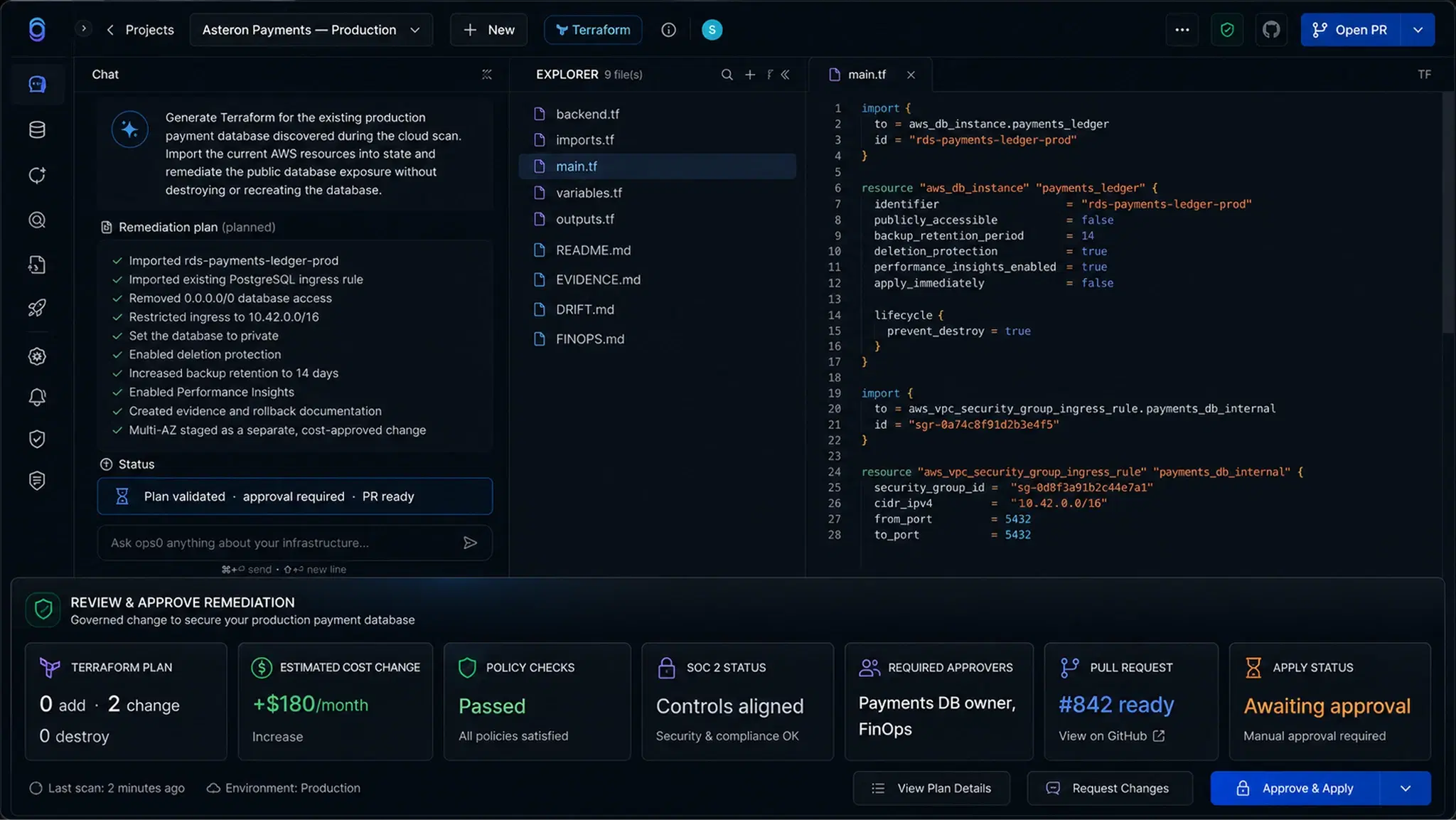Click the Estimated Cost Change card

tap(335, 701)
